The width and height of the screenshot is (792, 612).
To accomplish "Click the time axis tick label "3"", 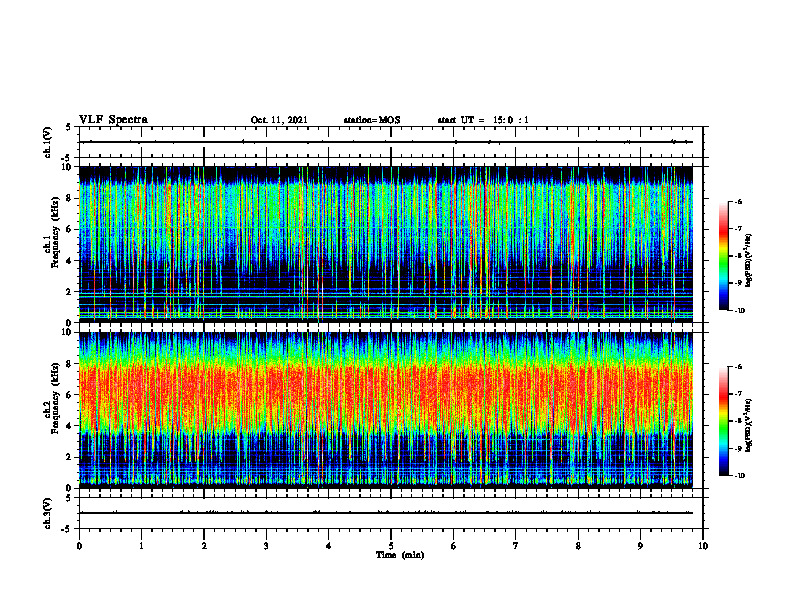I will [266, 546].
